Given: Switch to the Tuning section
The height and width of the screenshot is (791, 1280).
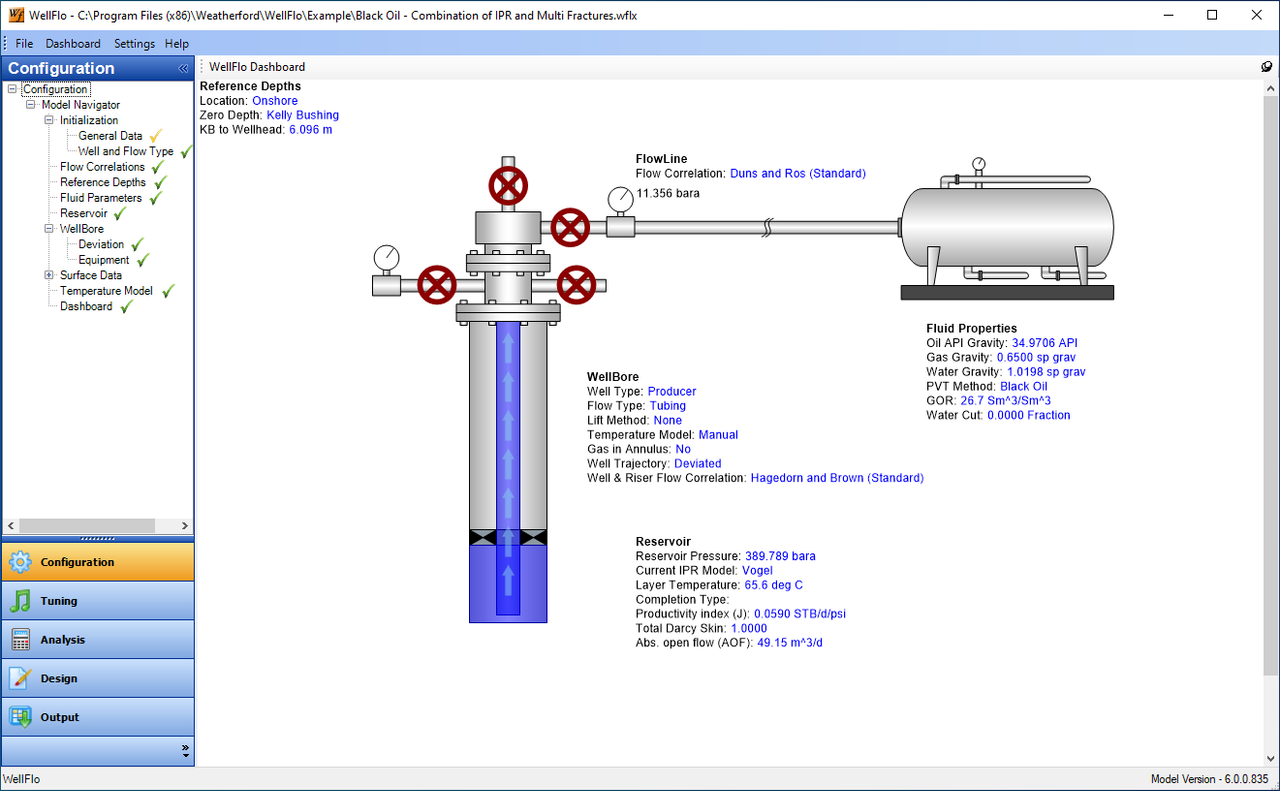Looking at the screenshot, I should [98, 601].
